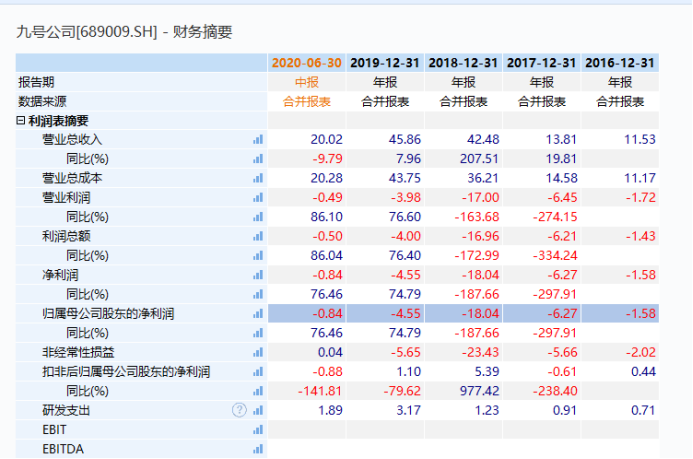693x459 pixels.
Task: Collapse the 利润表摘要 section
Action: point(20,120)
